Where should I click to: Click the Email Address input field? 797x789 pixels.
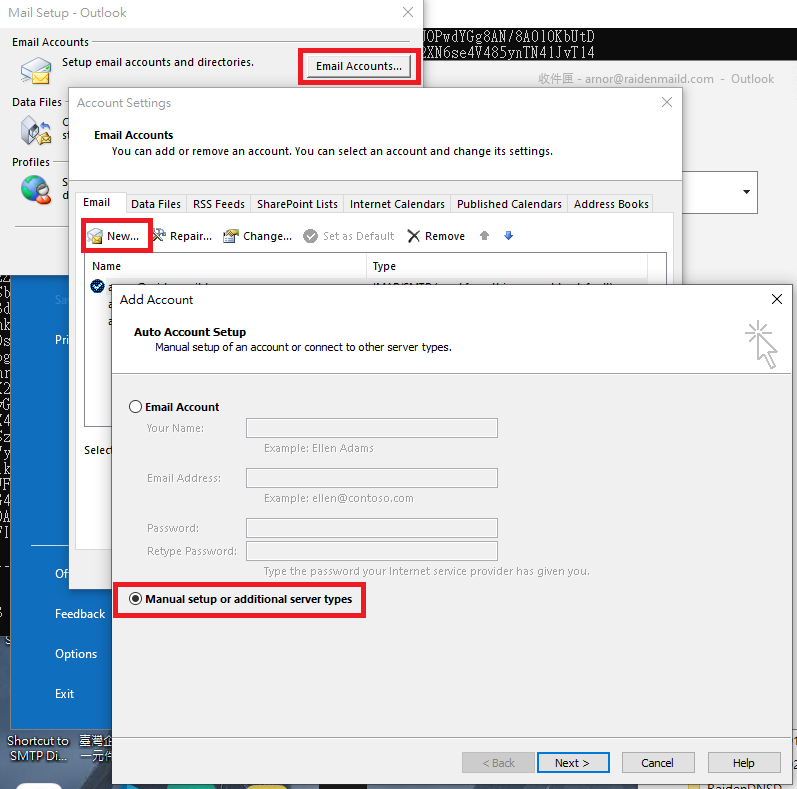tap(372, 478)
